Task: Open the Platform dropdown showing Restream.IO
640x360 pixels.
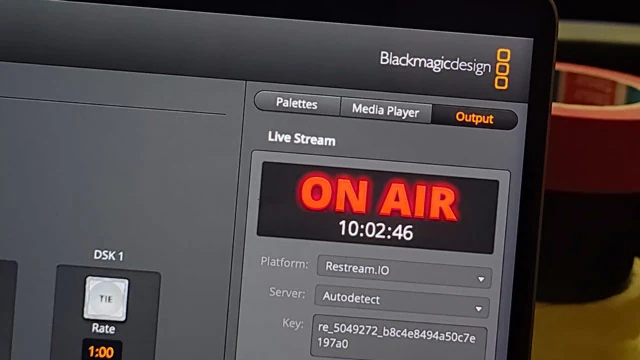Action: point(404,271)
